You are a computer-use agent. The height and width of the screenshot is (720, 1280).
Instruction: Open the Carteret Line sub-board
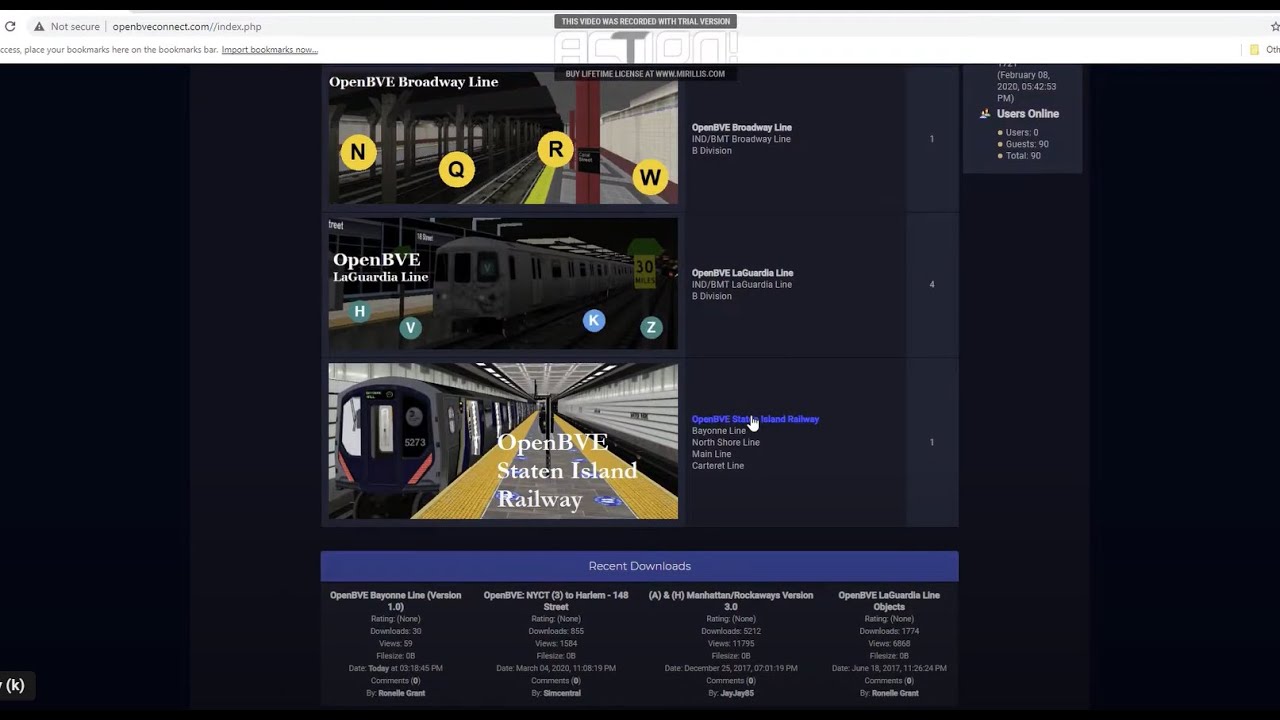tap(718, 466)
